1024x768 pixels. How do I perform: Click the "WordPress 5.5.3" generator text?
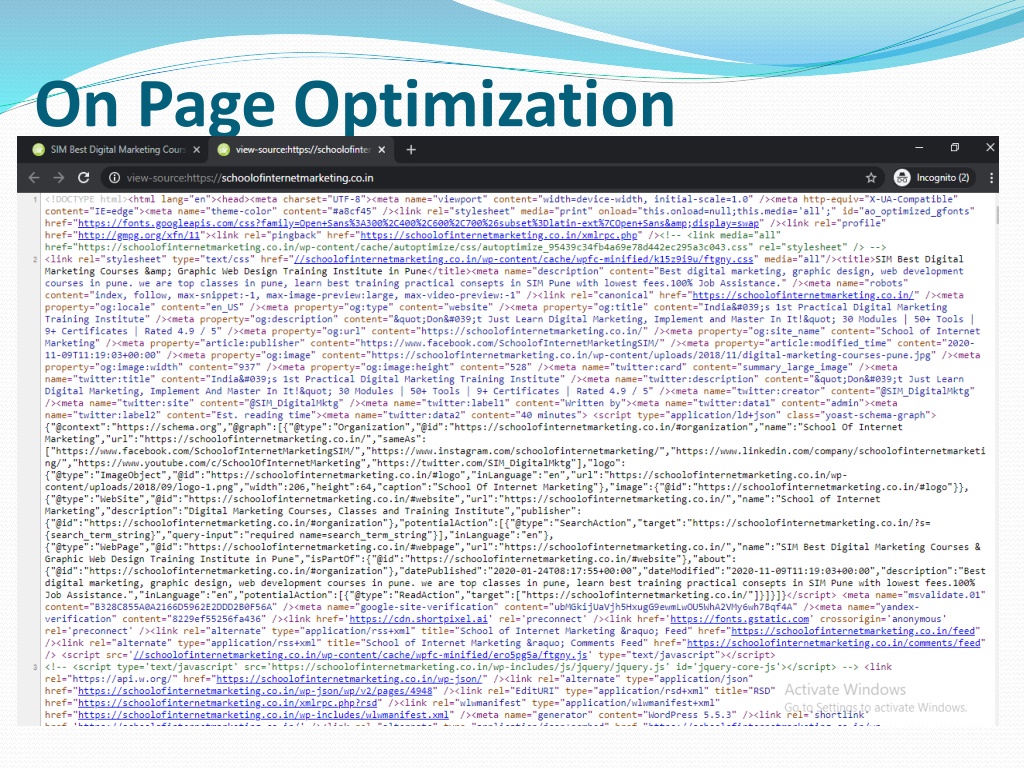point(687,715)
